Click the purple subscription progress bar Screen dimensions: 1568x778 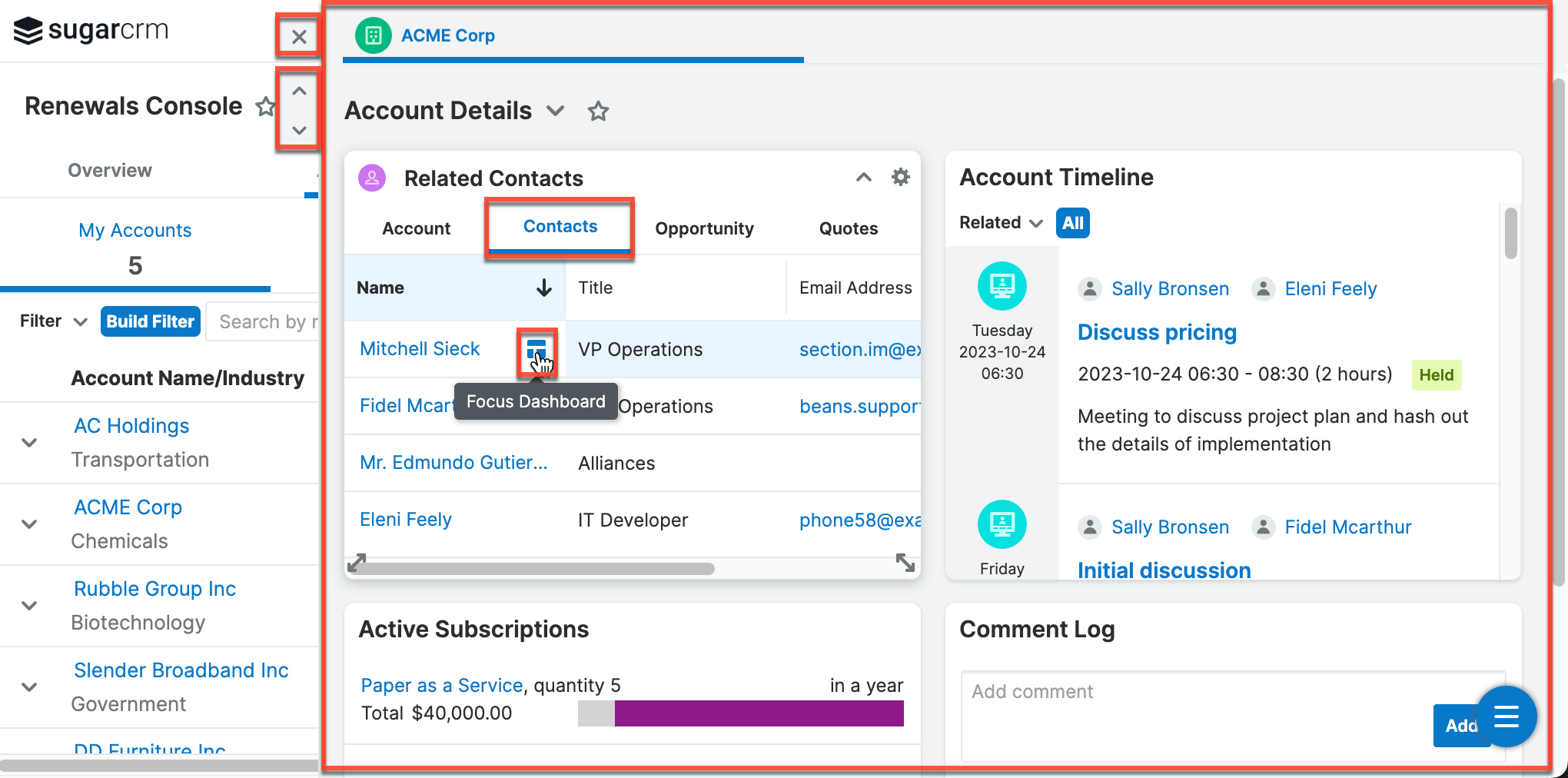tap(759, 713)
